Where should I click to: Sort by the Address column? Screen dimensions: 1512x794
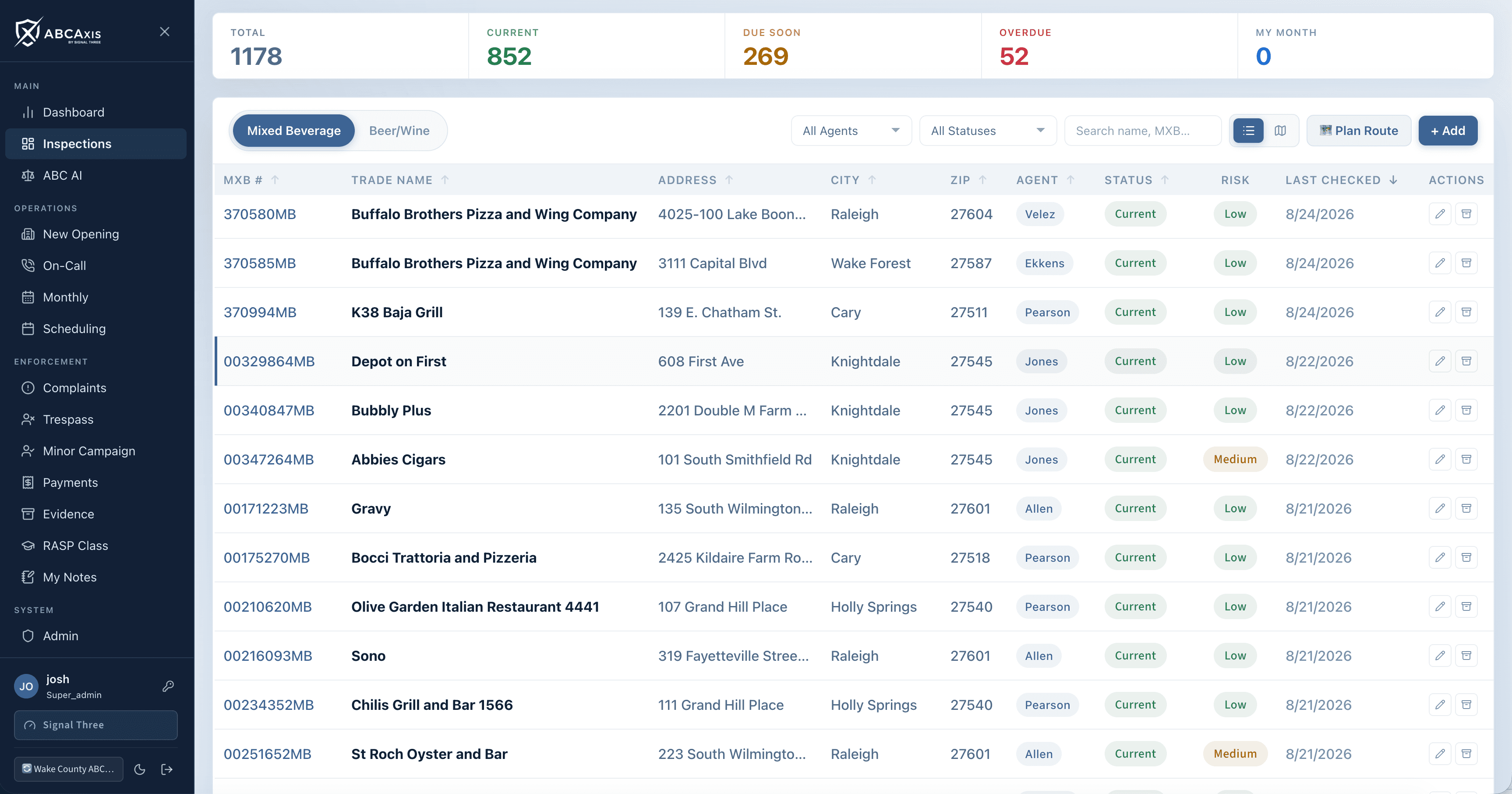coord(696,180)
